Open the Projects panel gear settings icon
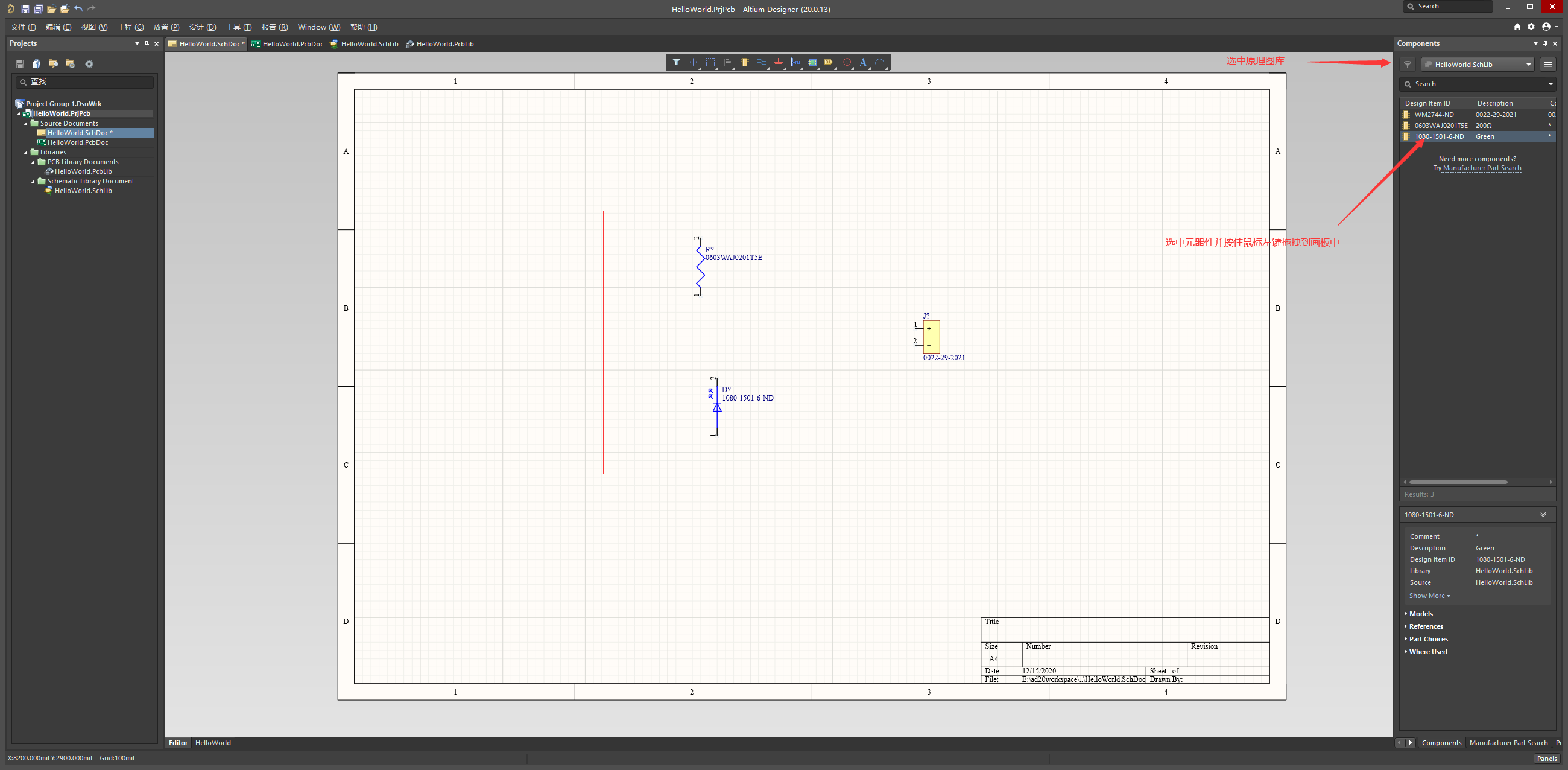The height and width of the screenshot is (770, 1568). (x=89, y=64)
